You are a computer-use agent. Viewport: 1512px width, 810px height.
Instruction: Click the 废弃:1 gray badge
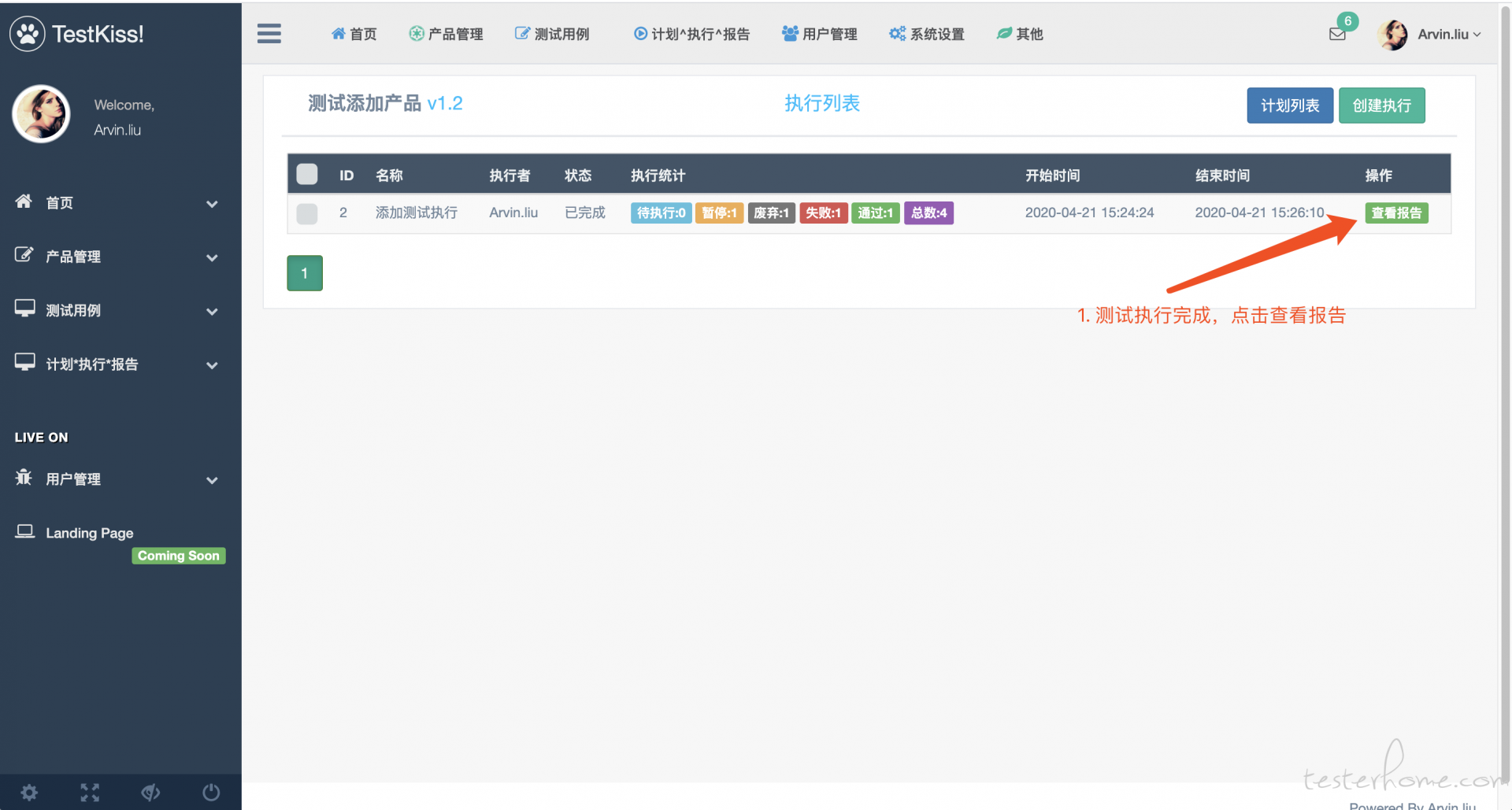[x=771, y=213]
